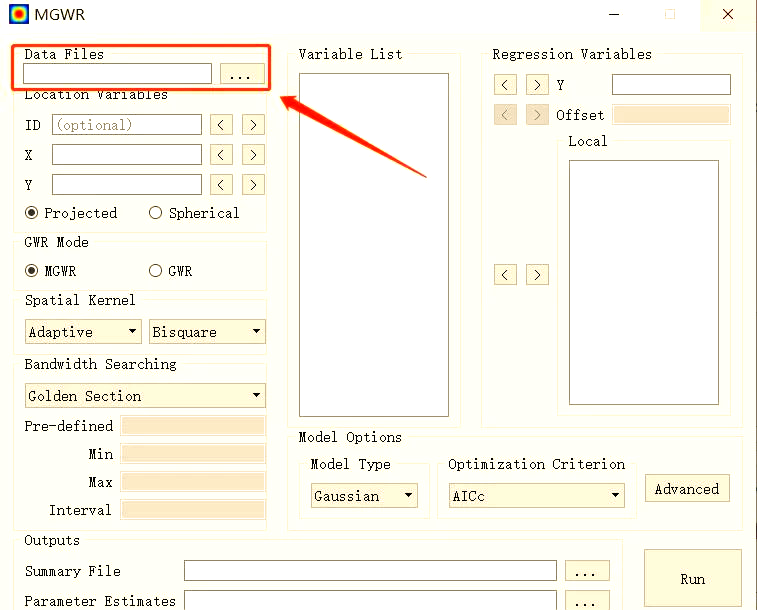The image size is (757, 610).
Task: Select the Spherical coordinate option
Action: 156,213
